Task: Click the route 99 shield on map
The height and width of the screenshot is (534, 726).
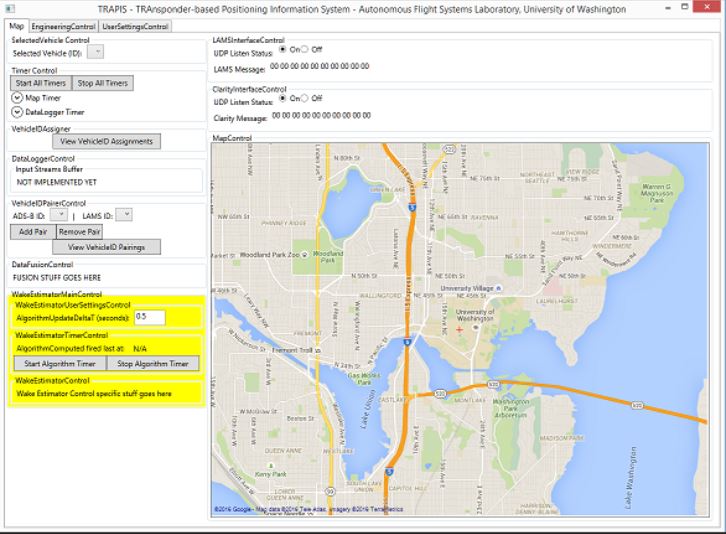Action: coord(330,490)
